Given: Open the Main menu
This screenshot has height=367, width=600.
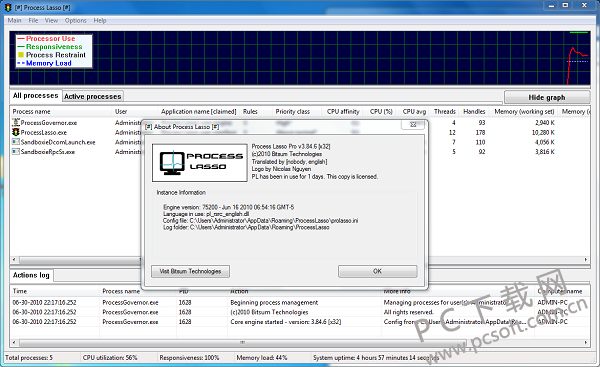Looking at the screenshot, I should [15, 21].
